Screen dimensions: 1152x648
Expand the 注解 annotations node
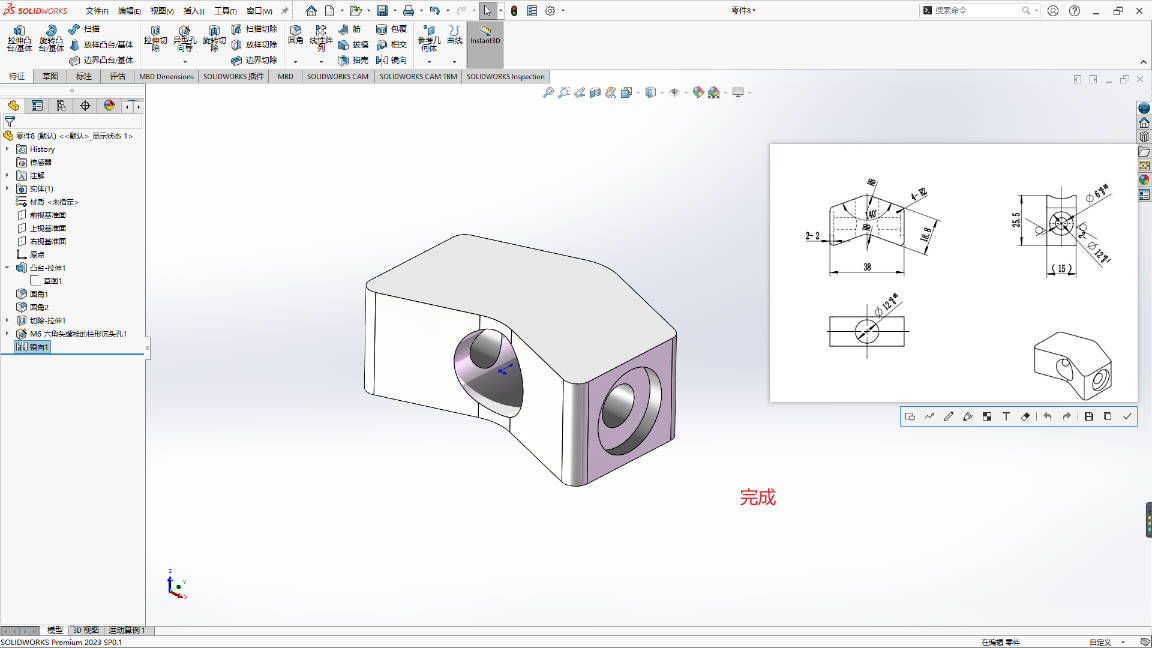pos(7,176)
